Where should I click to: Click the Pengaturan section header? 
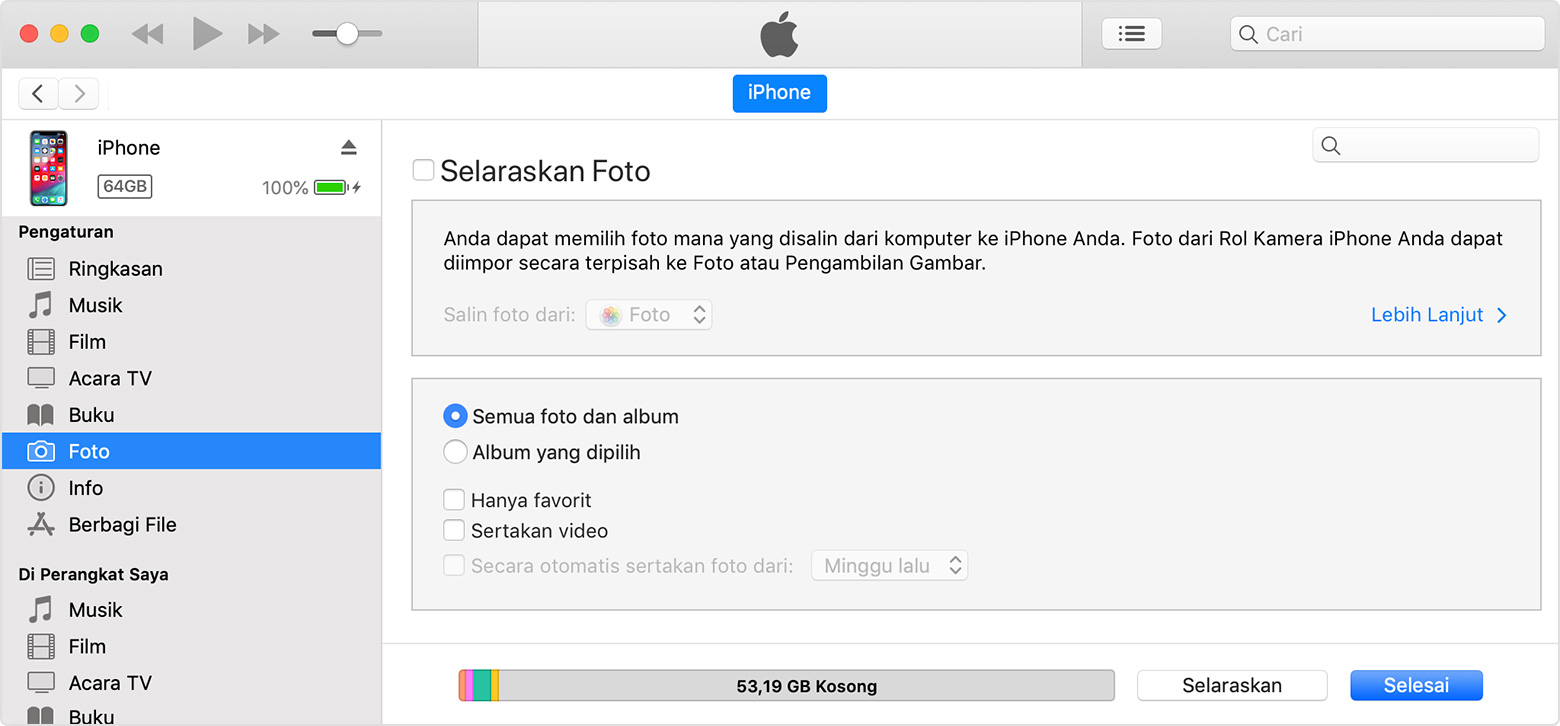(66, 232)
